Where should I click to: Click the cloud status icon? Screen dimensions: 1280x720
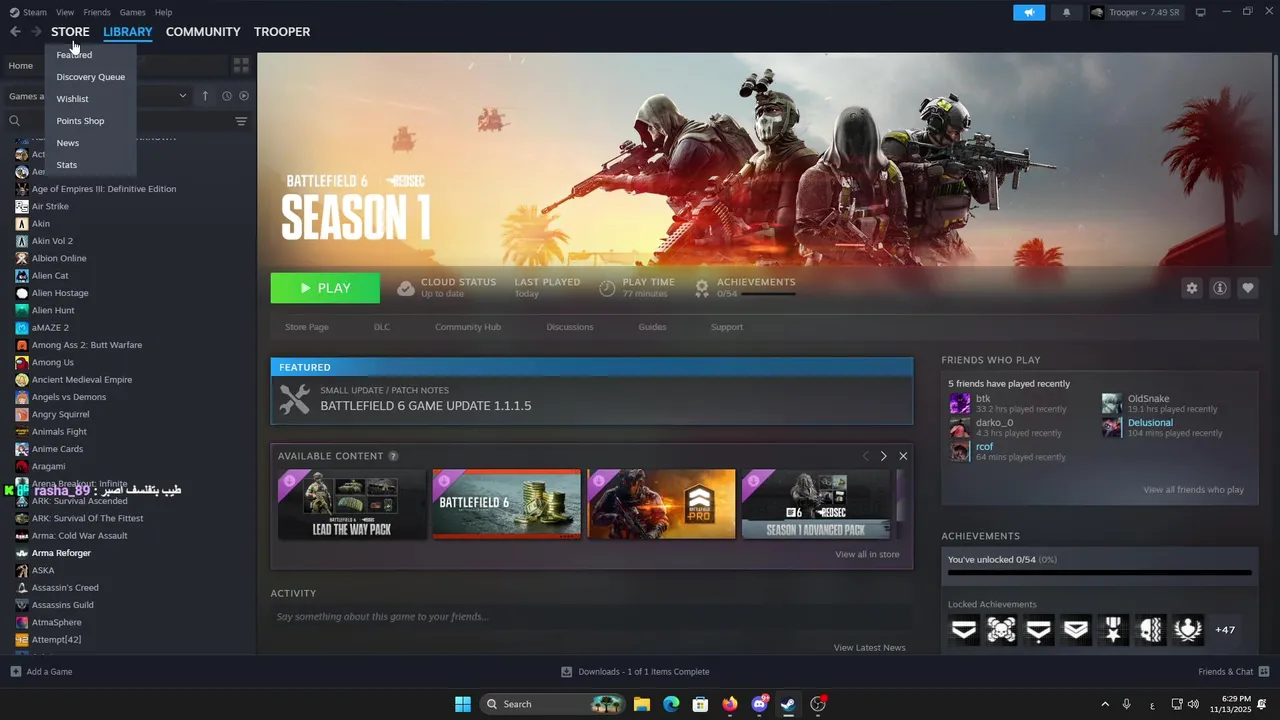click(x=405, y=288)
